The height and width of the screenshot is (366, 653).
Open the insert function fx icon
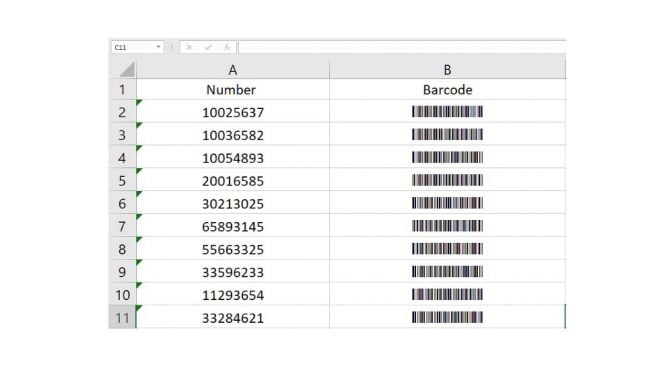227,47
